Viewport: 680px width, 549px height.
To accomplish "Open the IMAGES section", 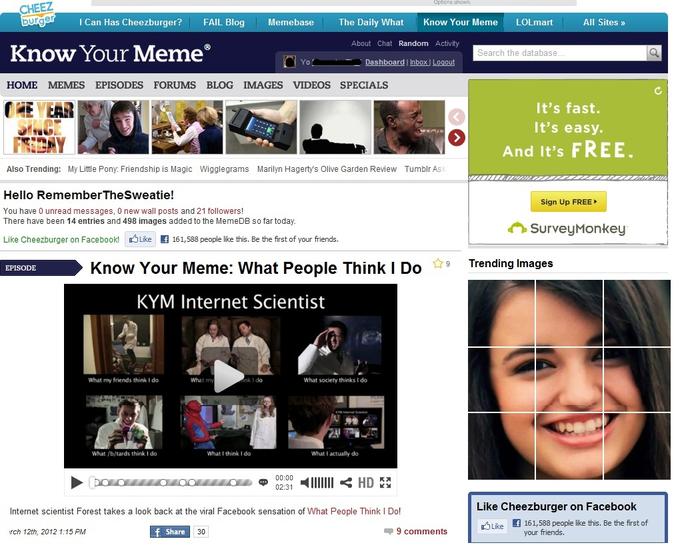I will tap(263, 85).
